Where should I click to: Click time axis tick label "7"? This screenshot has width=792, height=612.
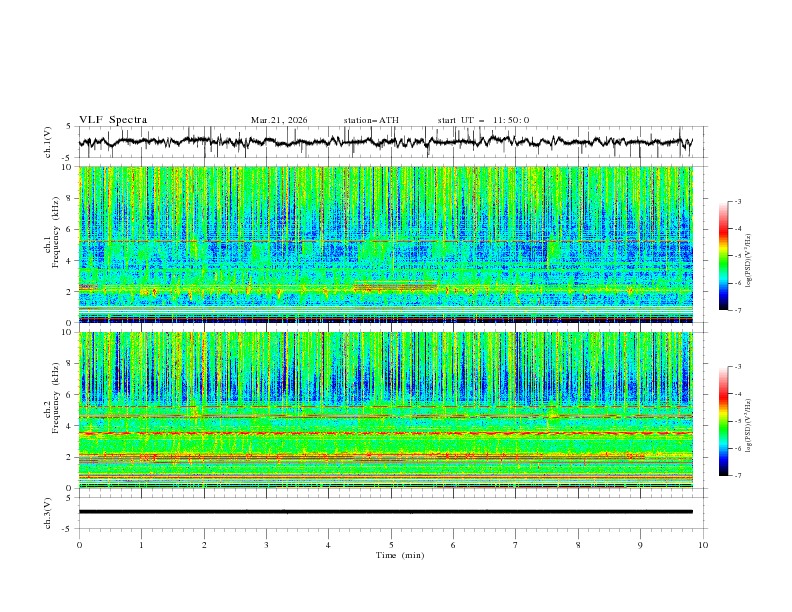tap(516, 545)
